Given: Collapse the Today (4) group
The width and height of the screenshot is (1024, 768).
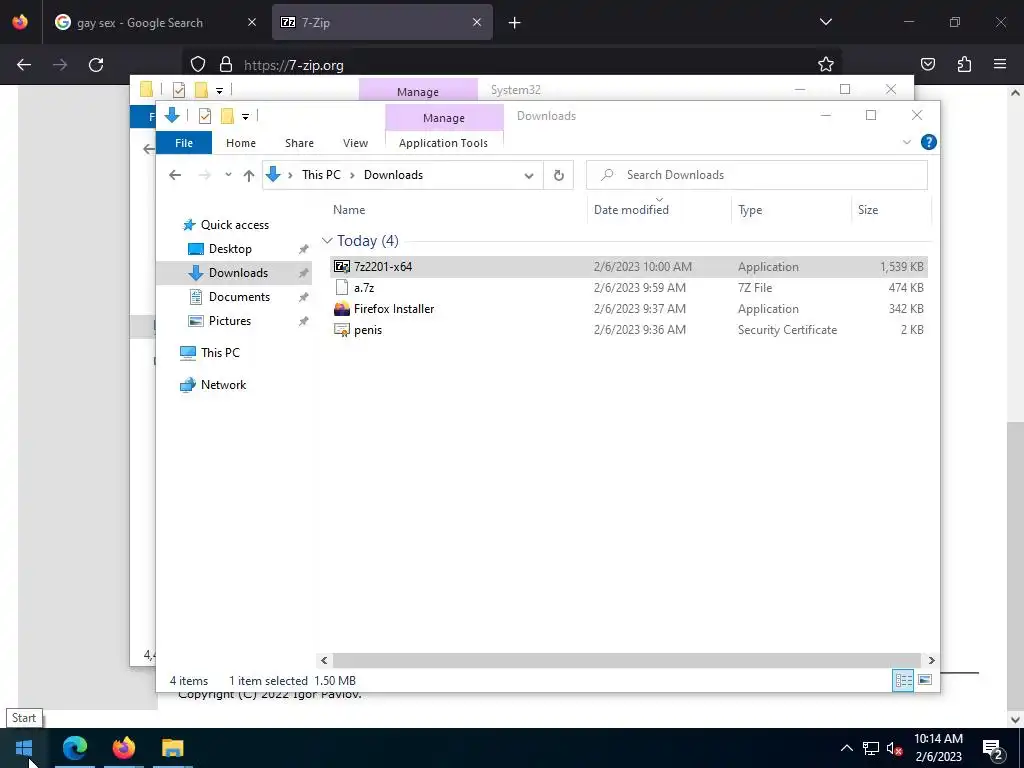Looking at the screenshot, I should 327,241.
